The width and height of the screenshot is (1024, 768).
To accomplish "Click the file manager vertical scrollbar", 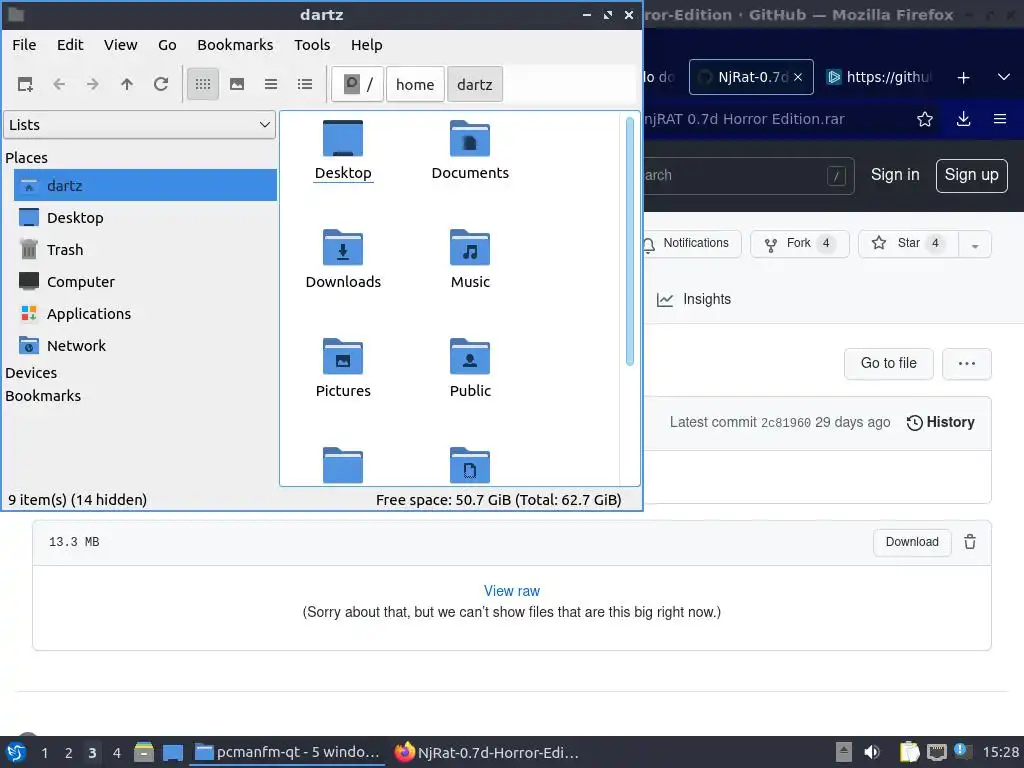I will (630, 241).
